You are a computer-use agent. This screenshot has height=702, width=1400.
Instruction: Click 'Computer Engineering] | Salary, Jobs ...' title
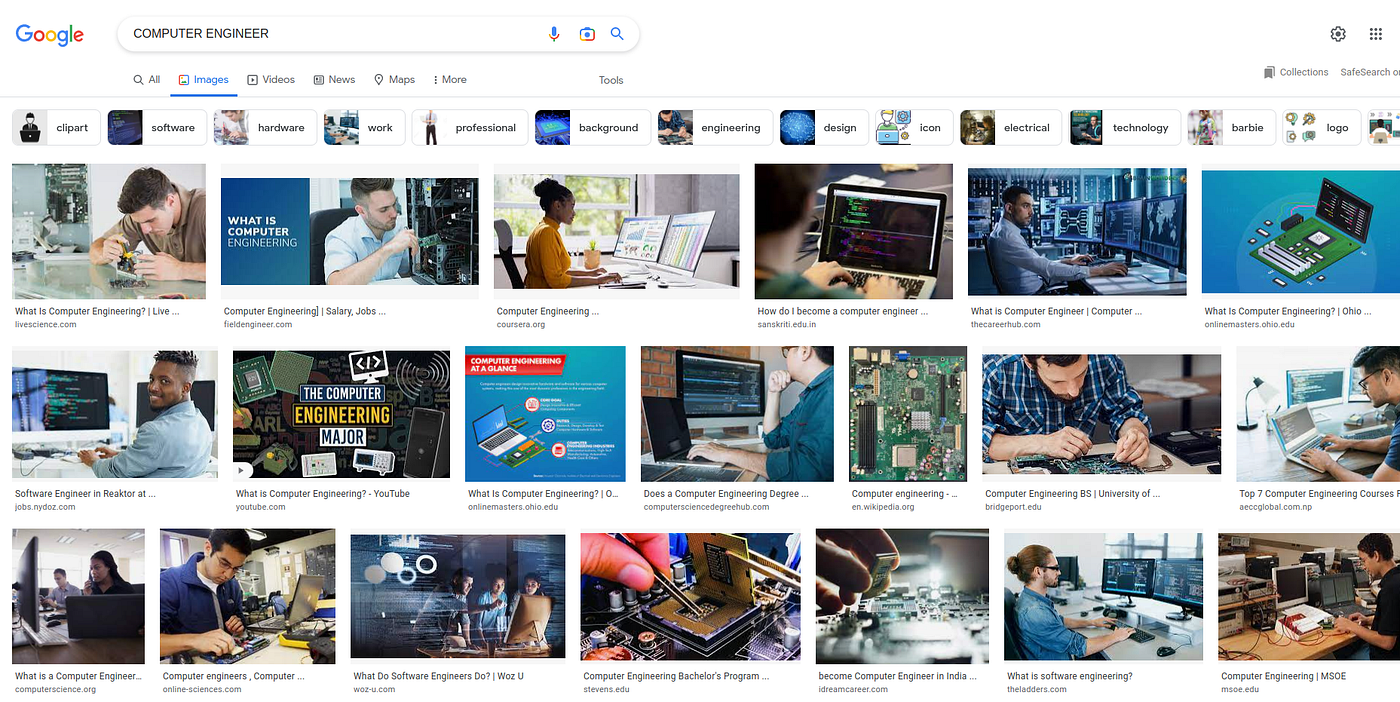tap(305, 312)
